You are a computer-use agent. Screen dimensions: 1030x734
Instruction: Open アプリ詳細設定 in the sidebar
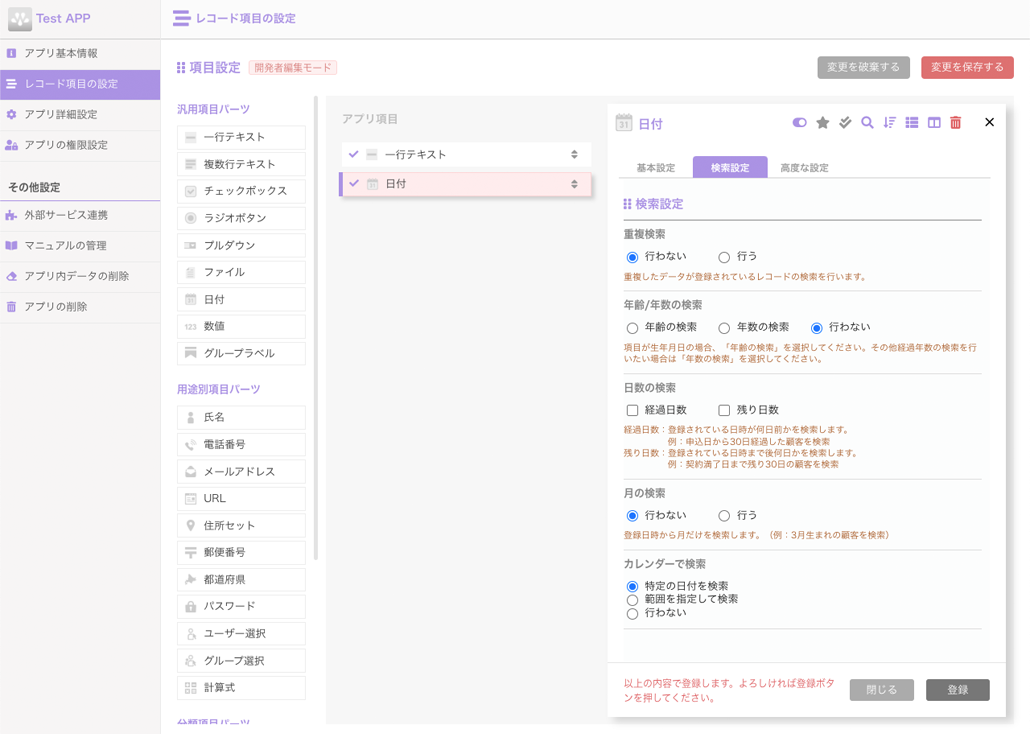[80, 114]
